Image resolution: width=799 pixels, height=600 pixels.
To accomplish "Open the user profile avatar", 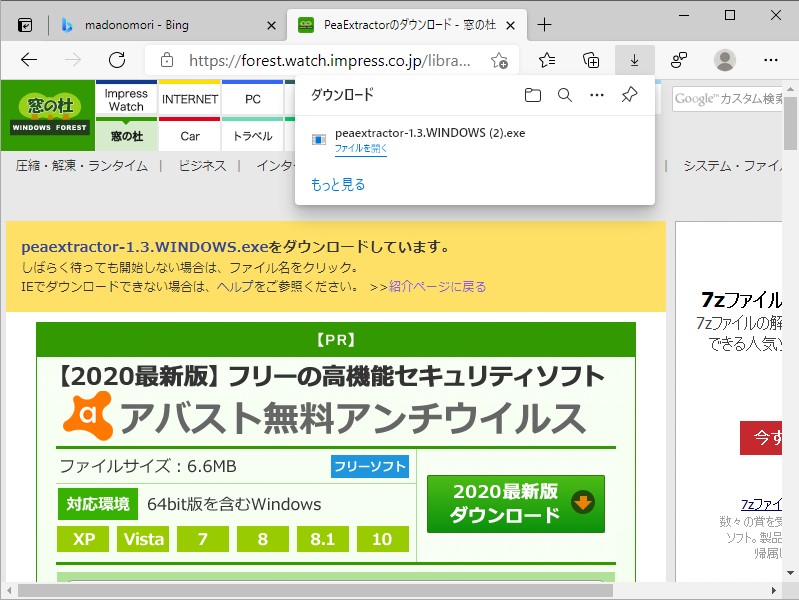I will point(725,60).
